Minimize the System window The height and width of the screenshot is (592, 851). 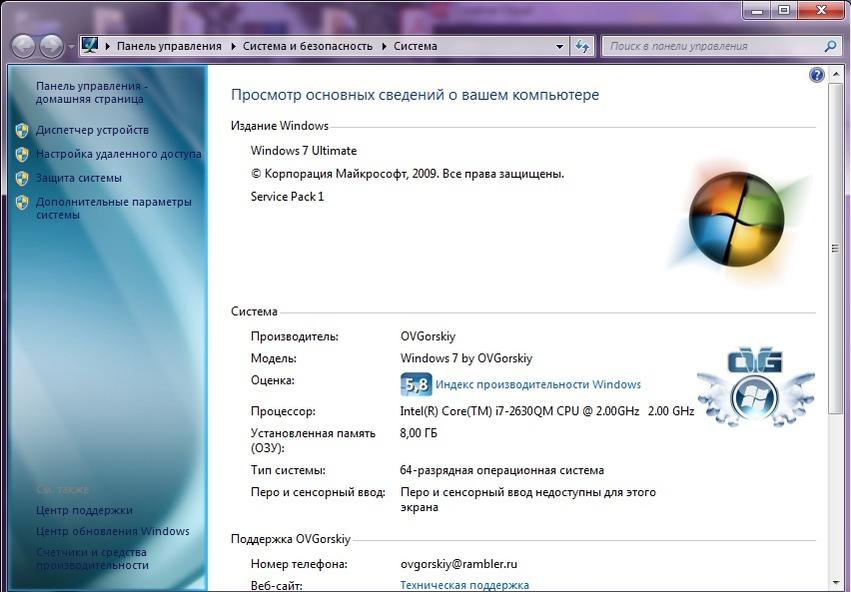coord(757,10)
